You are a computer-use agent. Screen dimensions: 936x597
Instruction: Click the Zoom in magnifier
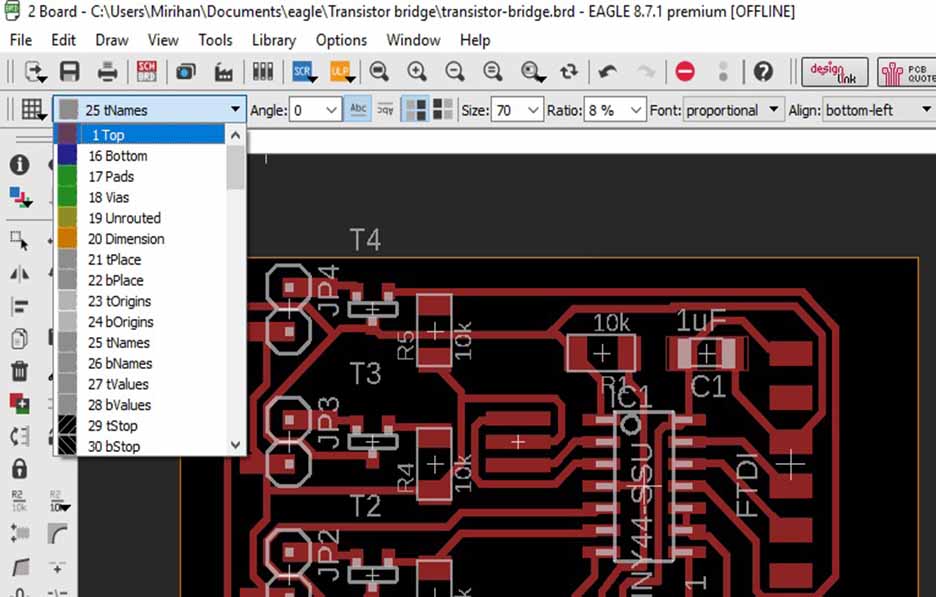tap(417, 72)
